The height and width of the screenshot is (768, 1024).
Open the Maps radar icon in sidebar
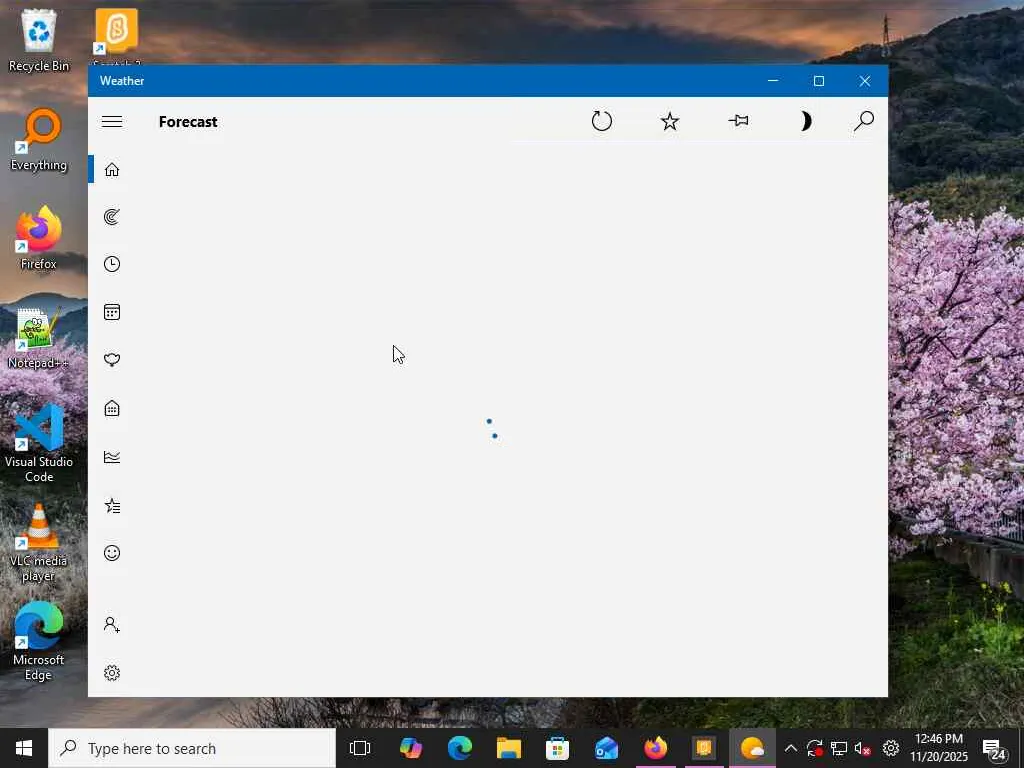[112, 217]
